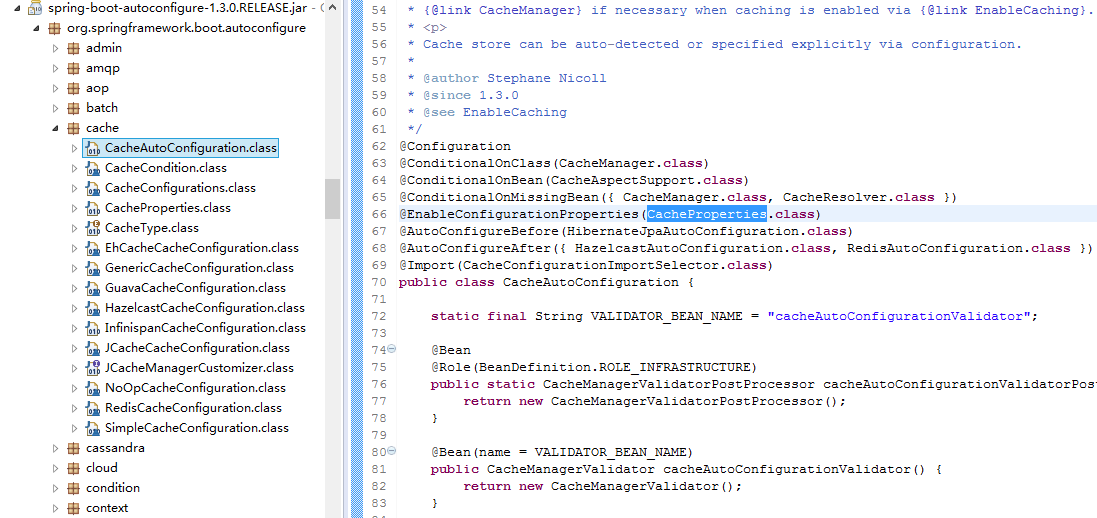Expand the amqp package
The image size is (1097, 518).
pyautogui.click(x=56, y=69)
